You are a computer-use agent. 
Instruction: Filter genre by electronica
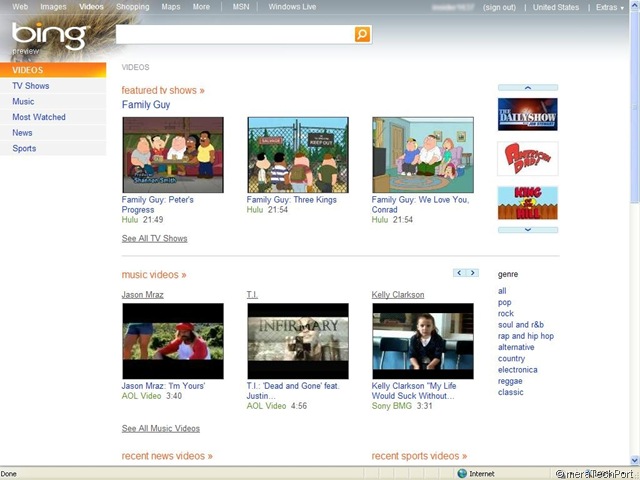[x=518, y=370]
